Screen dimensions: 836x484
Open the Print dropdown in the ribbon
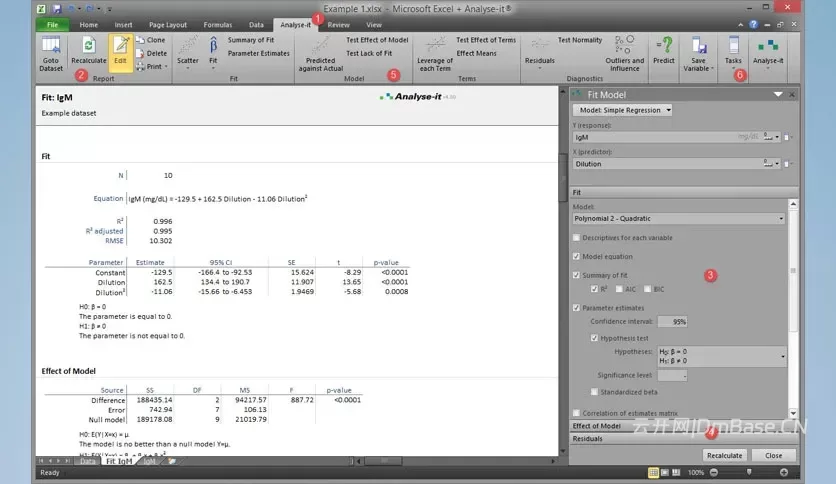pos(152,67)
